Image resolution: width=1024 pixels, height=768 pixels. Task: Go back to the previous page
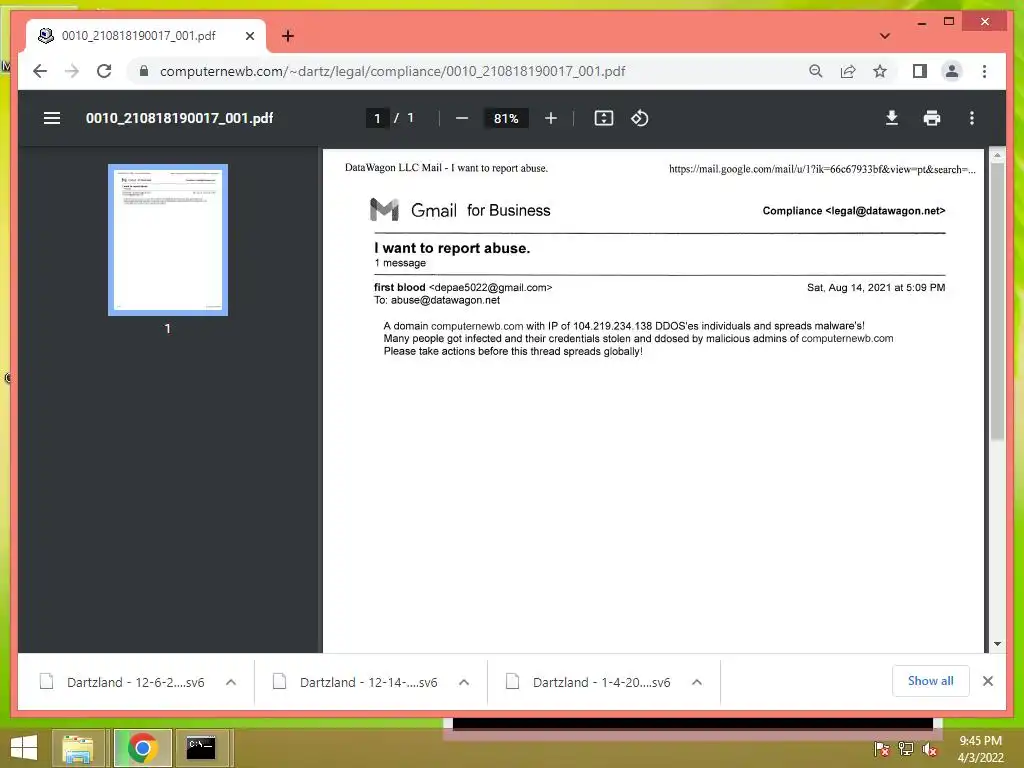(x=40, y=71)
